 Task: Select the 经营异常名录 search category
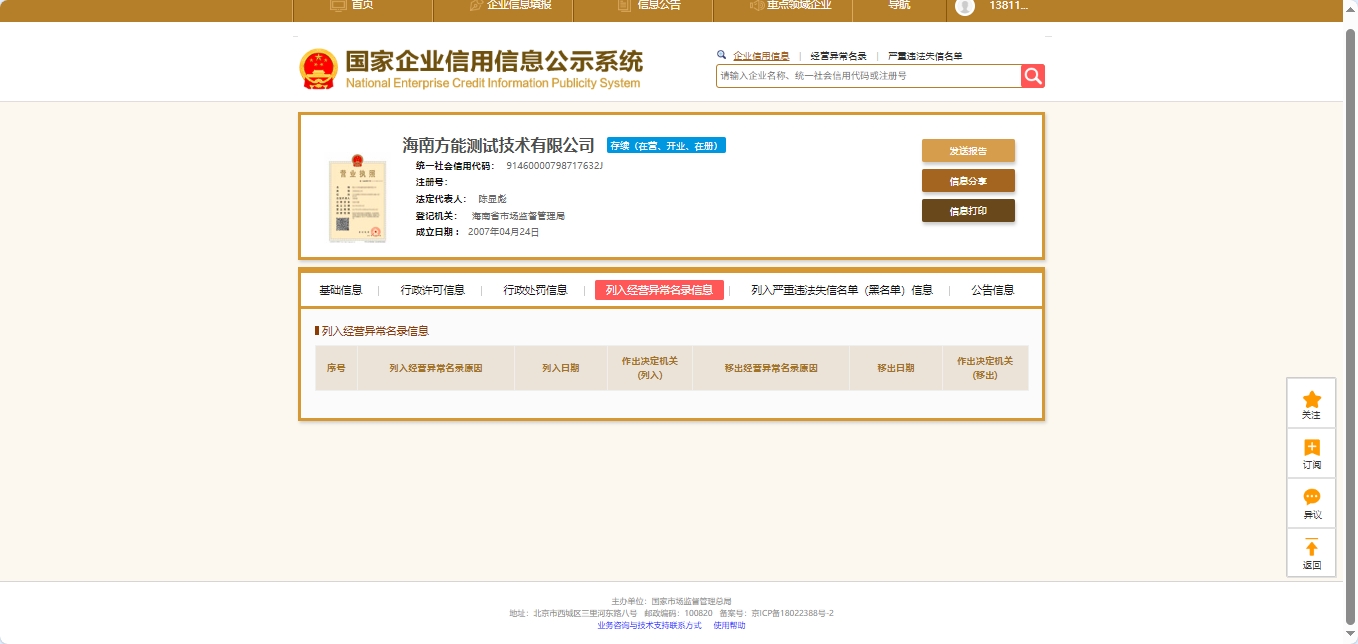tap(838, 56)
